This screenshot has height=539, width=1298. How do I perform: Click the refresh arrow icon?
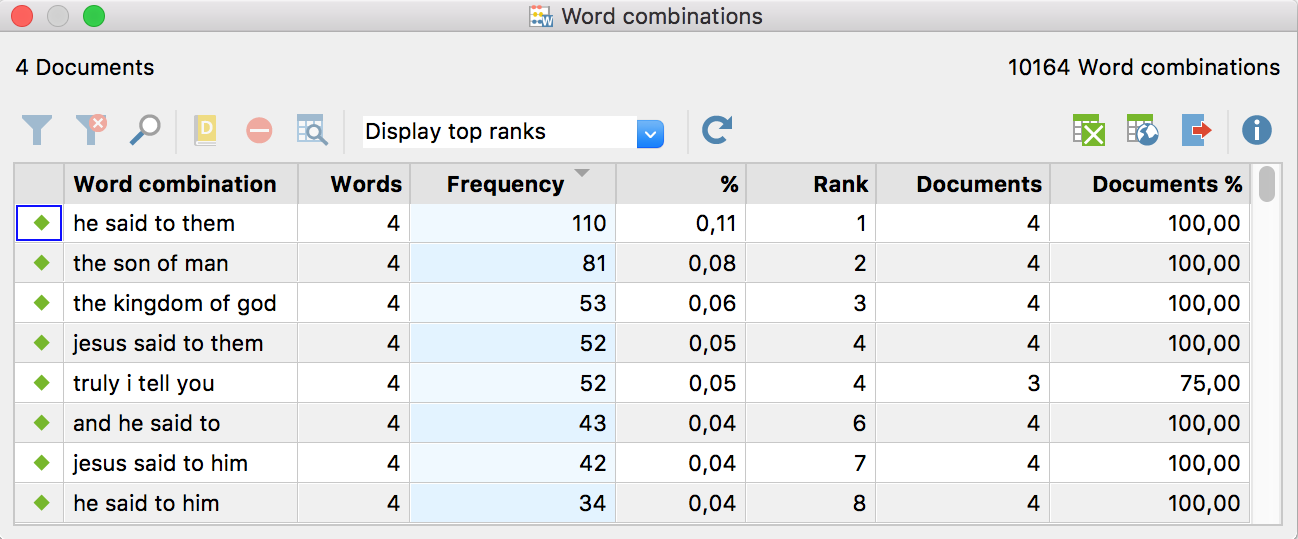(x=716, y=130)
